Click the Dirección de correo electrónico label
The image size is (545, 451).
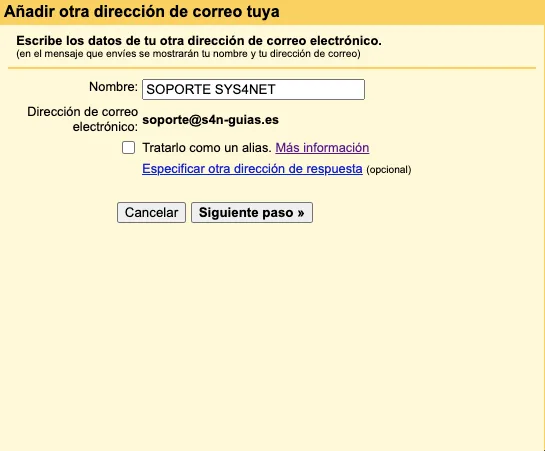point(83,119)
